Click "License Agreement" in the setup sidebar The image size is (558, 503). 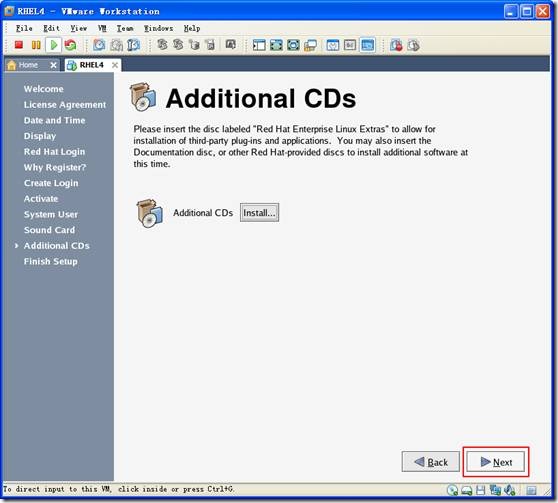[x=65, y=105]
